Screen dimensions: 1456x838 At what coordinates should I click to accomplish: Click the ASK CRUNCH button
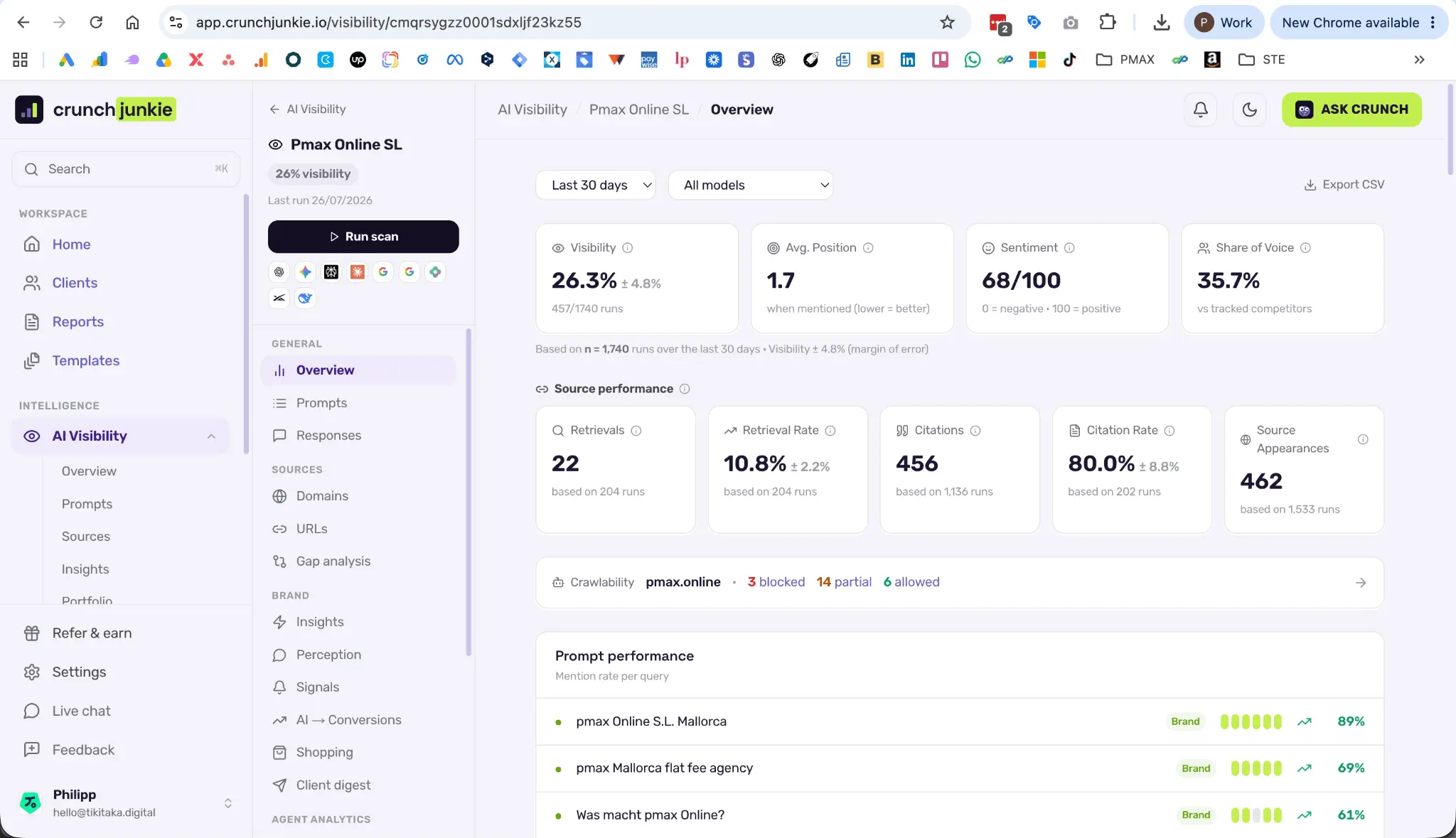(x=1351, y=109)
